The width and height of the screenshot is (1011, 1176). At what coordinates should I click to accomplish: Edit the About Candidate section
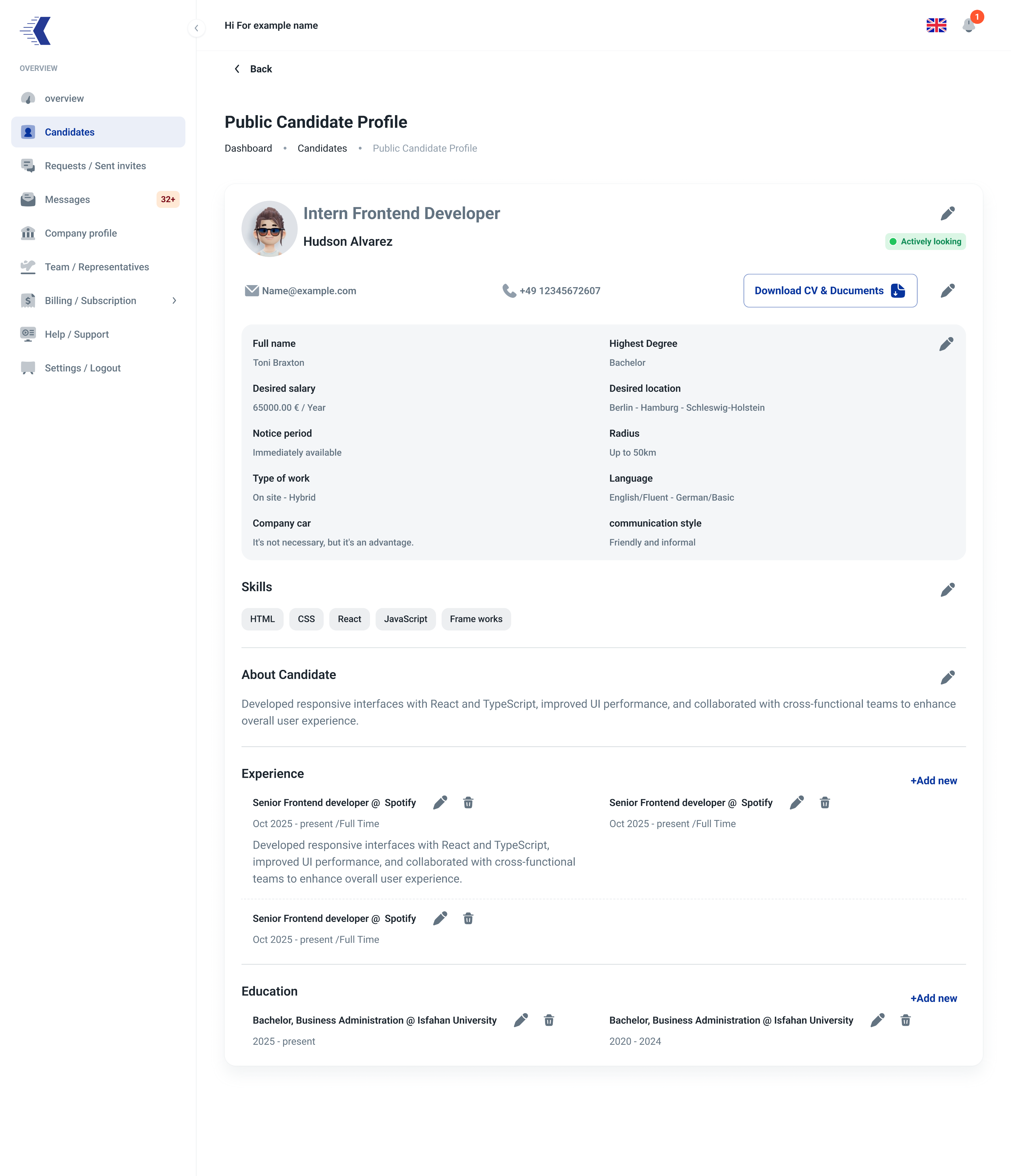coord(948,677)
